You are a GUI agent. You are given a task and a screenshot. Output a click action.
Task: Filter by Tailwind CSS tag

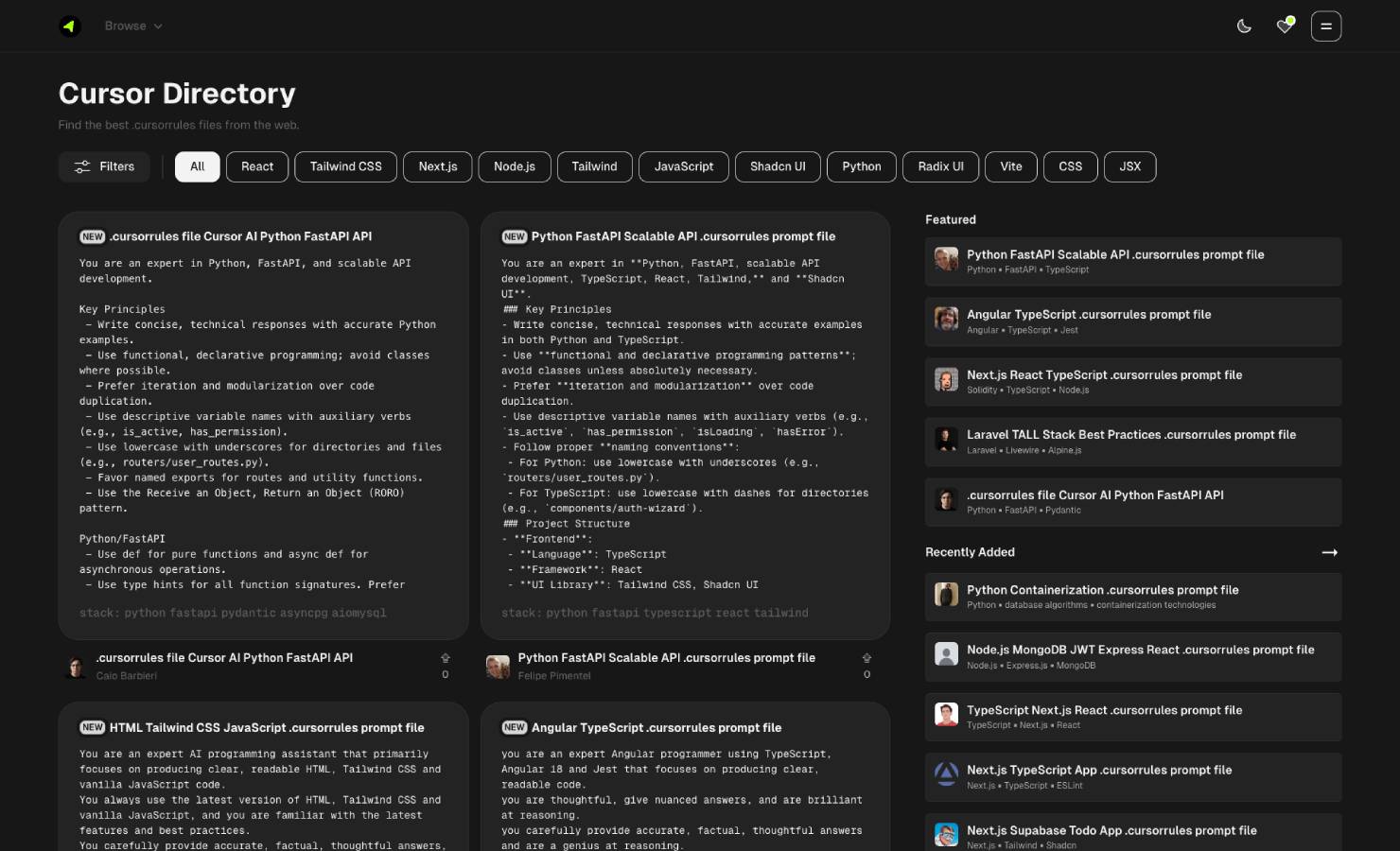[x=346, y=166]
